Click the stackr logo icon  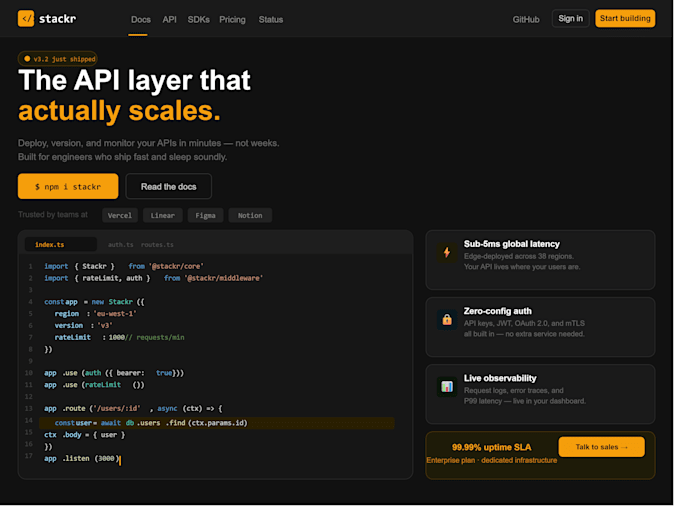26,19
